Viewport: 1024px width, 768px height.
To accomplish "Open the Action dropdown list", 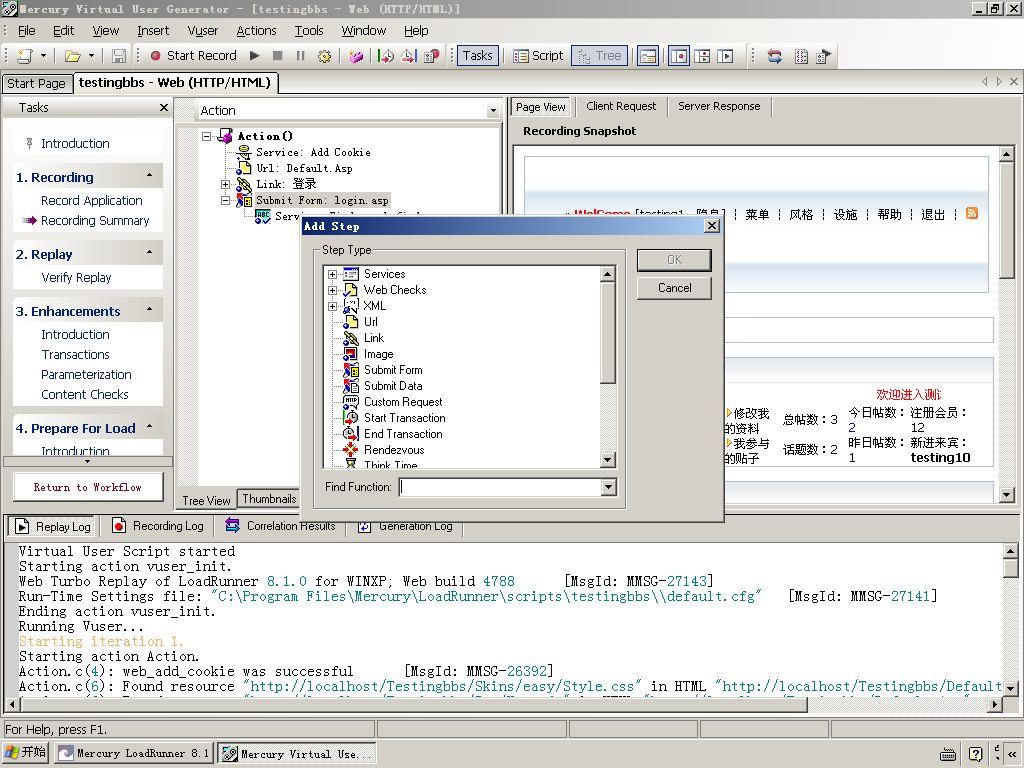I will tap(493, 111).
